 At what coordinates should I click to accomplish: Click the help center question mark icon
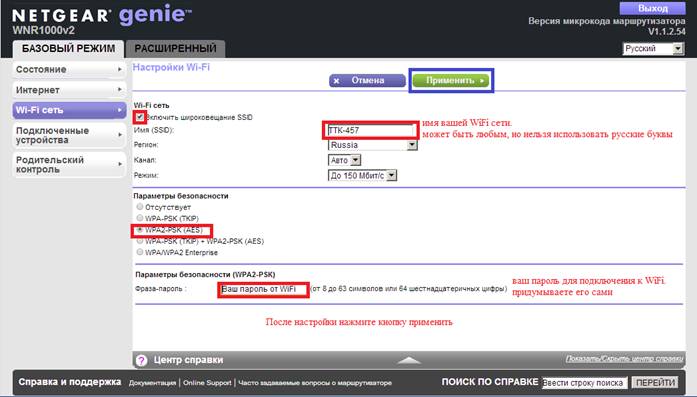pos(141,361)
